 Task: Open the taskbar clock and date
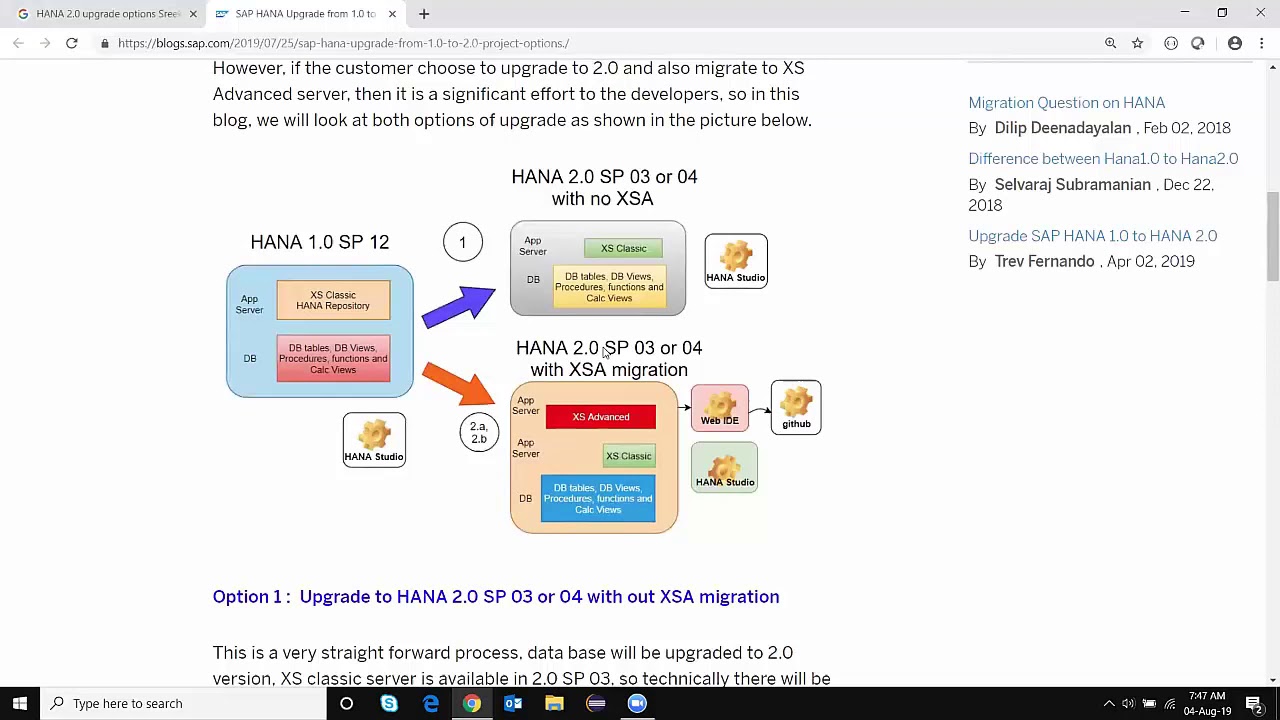1207,703
